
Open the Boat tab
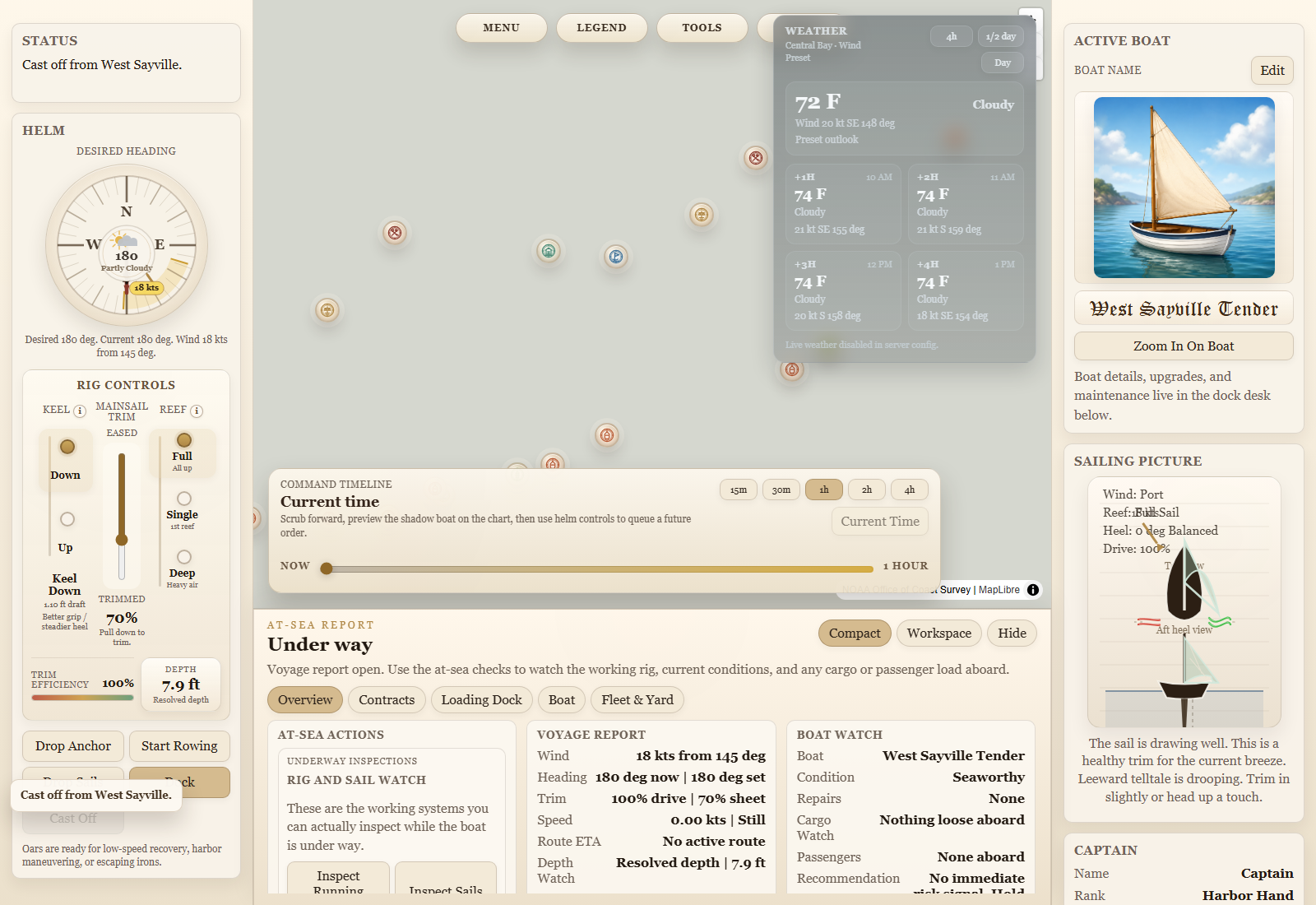(x=562, y=700)
